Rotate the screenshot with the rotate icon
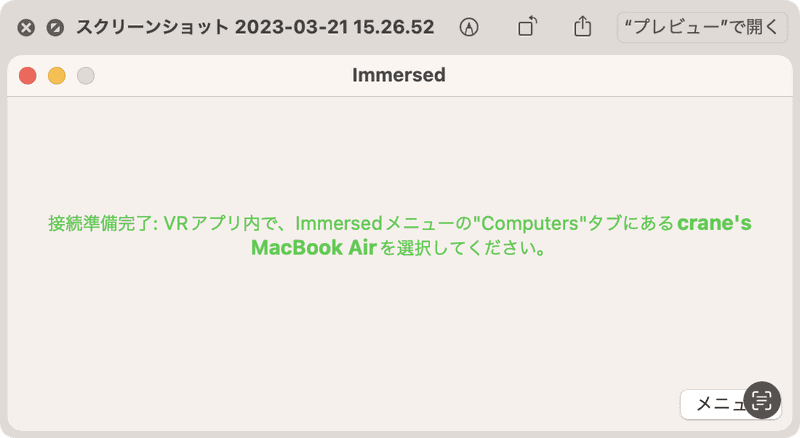The width and height of the screenshot is (800, 438). pyautogui.click(x=527, y=27)
